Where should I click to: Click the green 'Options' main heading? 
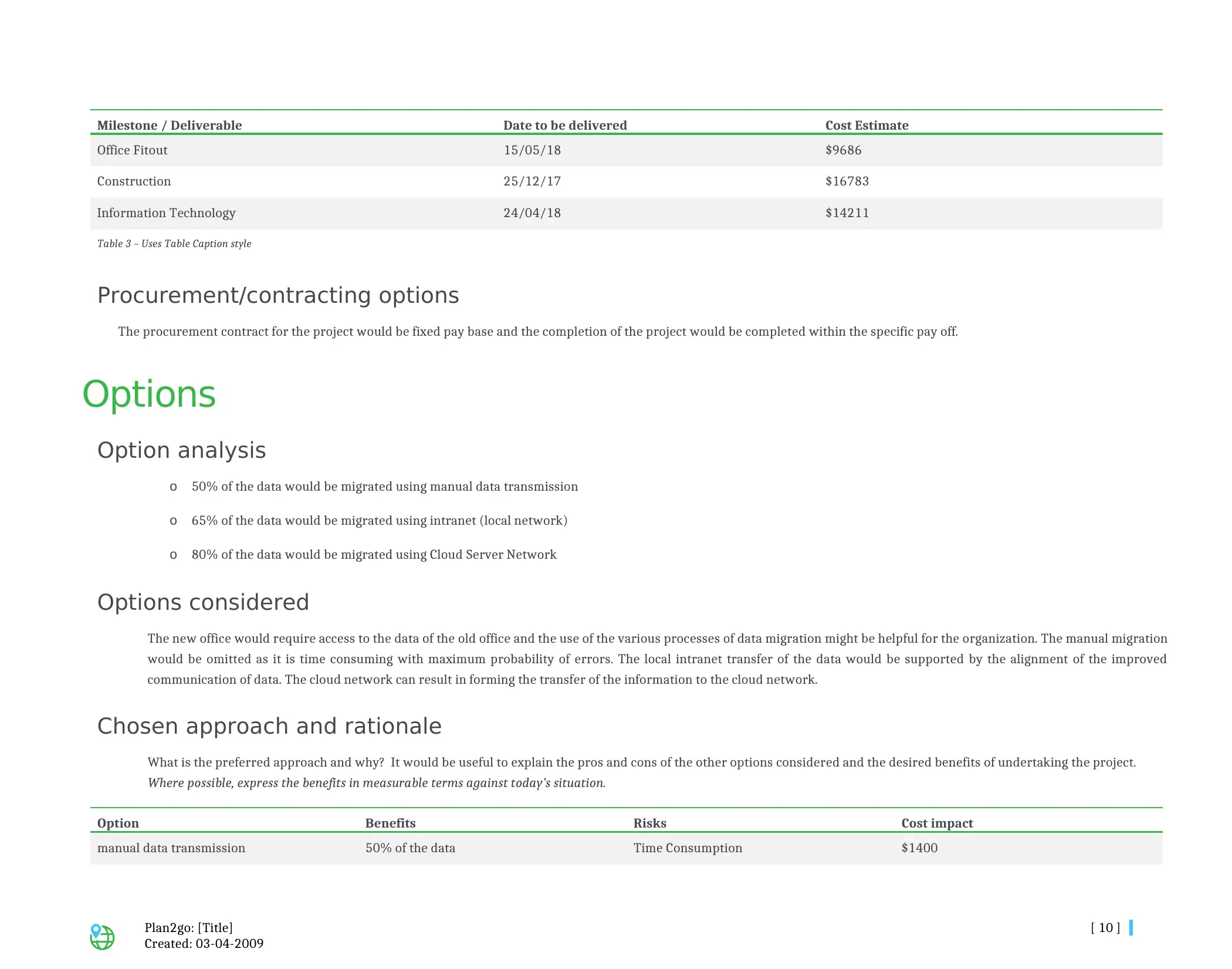[149, 394]
